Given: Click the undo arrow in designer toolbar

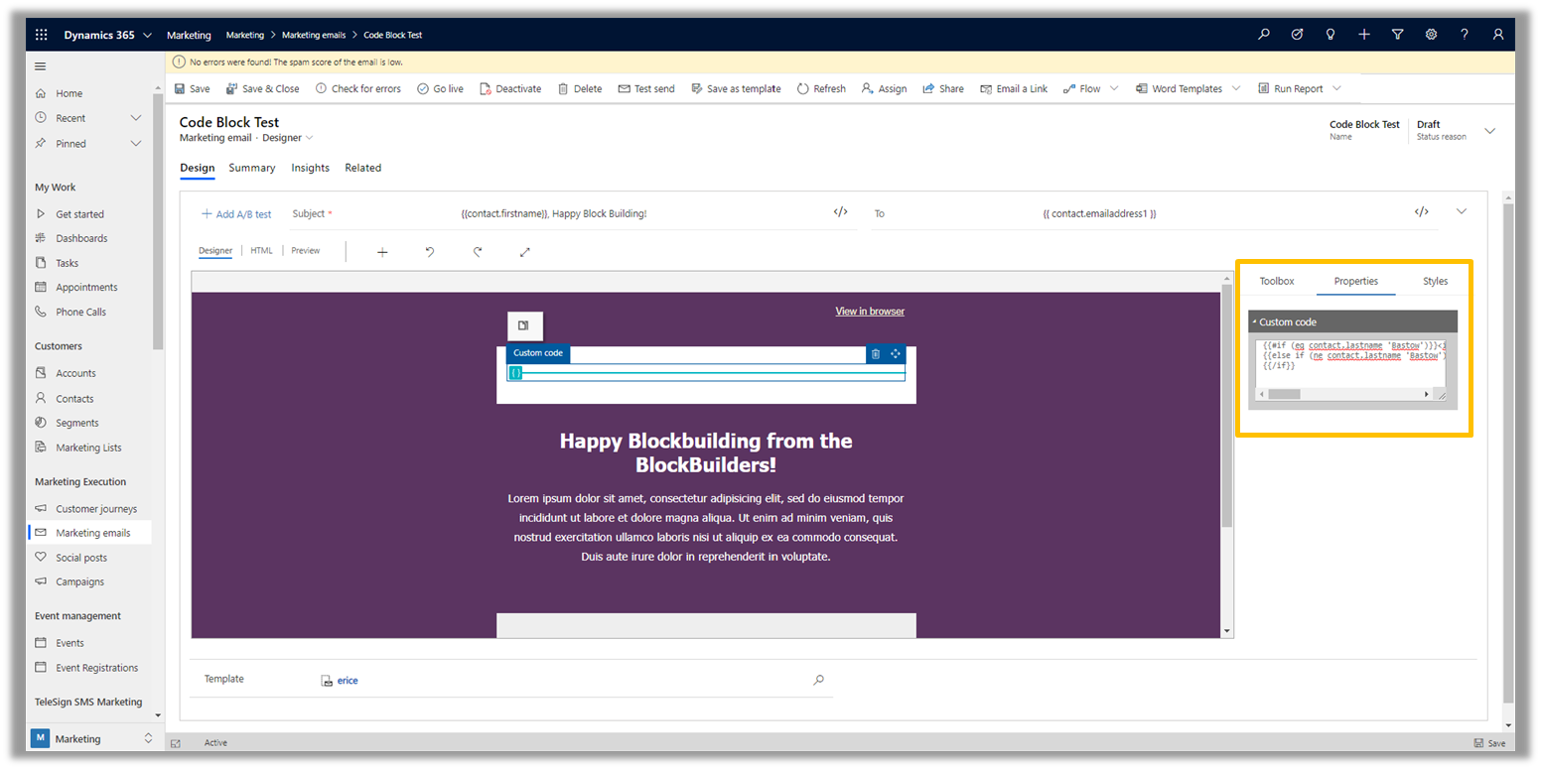Looking at the screenshot, I should (x=430, y=252).
